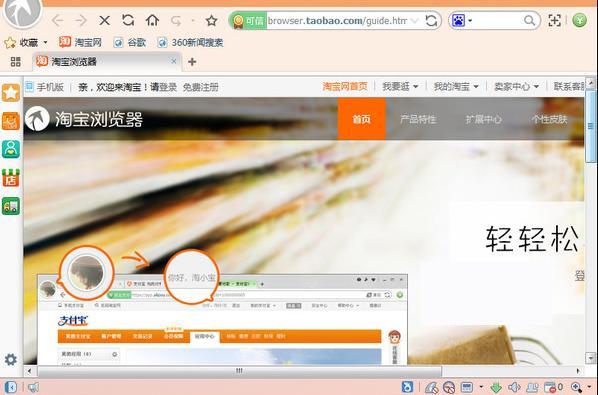Screen dimensions: 598x395
Task: Open sidebar green delivery truck icon
Action: 11,206
